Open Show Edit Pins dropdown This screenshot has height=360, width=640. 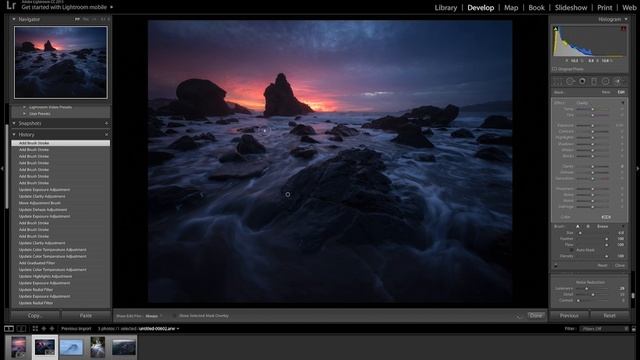pyautogui.click(x=154, y=316)
